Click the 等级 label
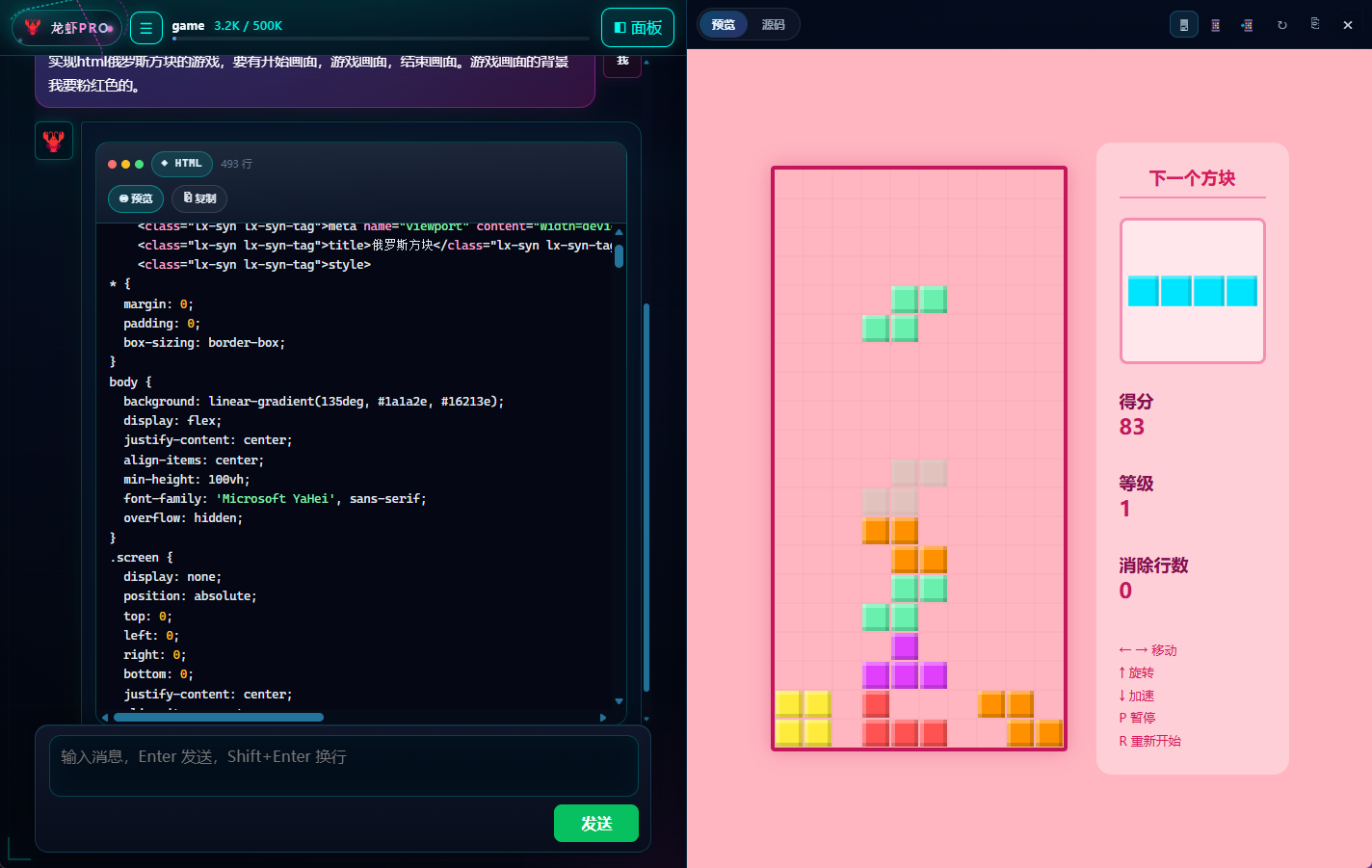The image size is (1372, 868). coord(1136,484)
